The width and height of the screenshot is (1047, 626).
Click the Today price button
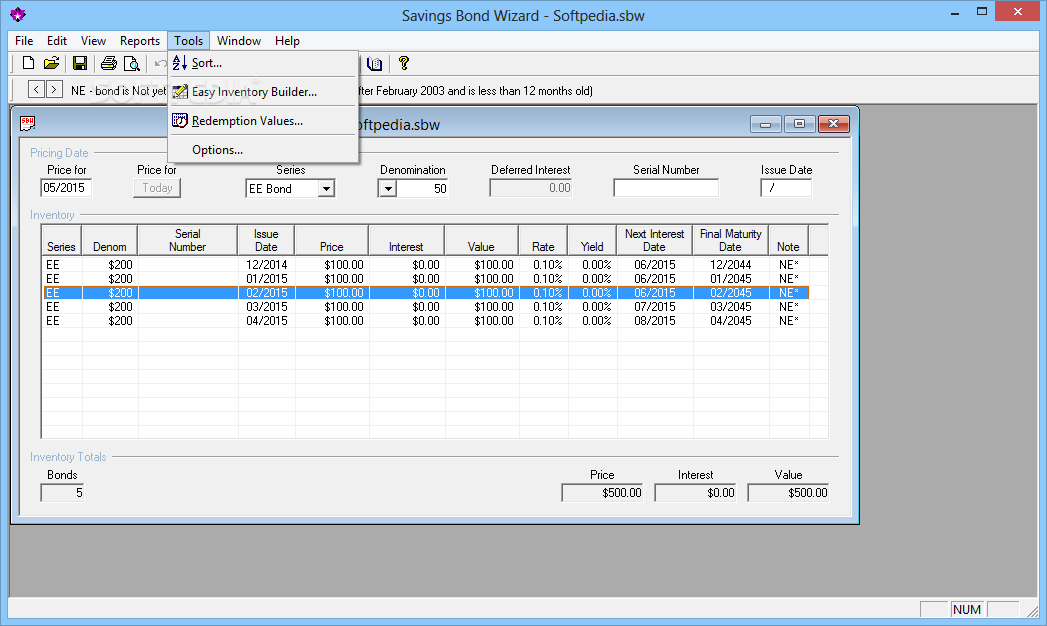click(157, 188)
